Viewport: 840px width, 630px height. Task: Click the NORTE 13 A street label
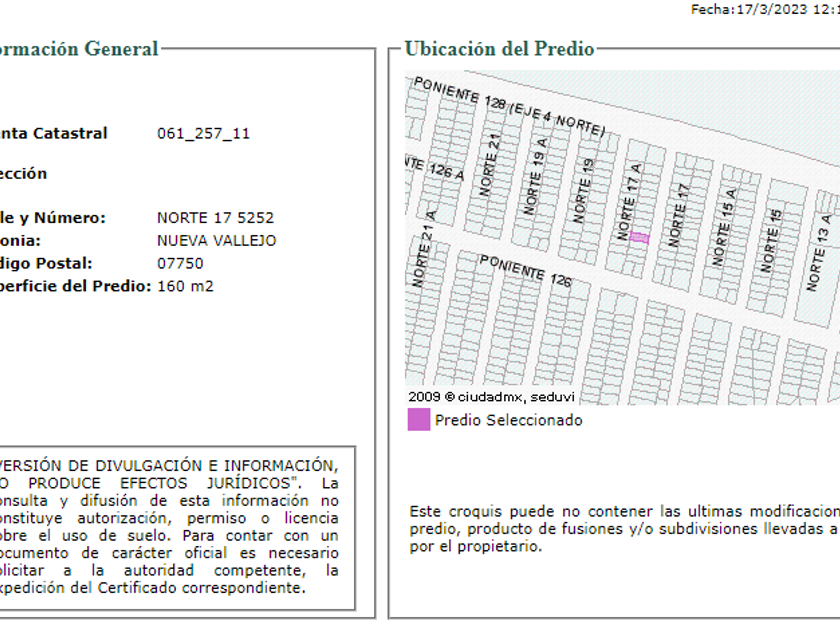(x=819, y=252)
